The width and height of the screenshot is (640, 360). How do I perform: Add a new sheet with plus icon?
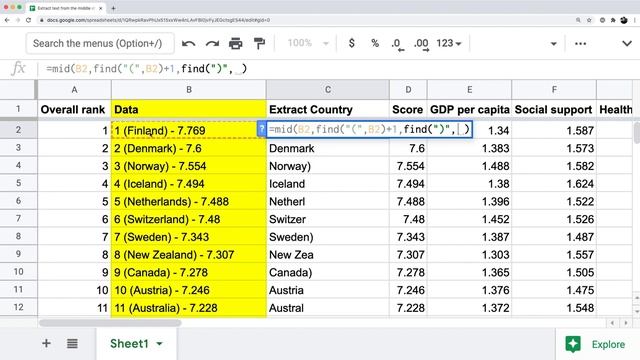(46, 343)
